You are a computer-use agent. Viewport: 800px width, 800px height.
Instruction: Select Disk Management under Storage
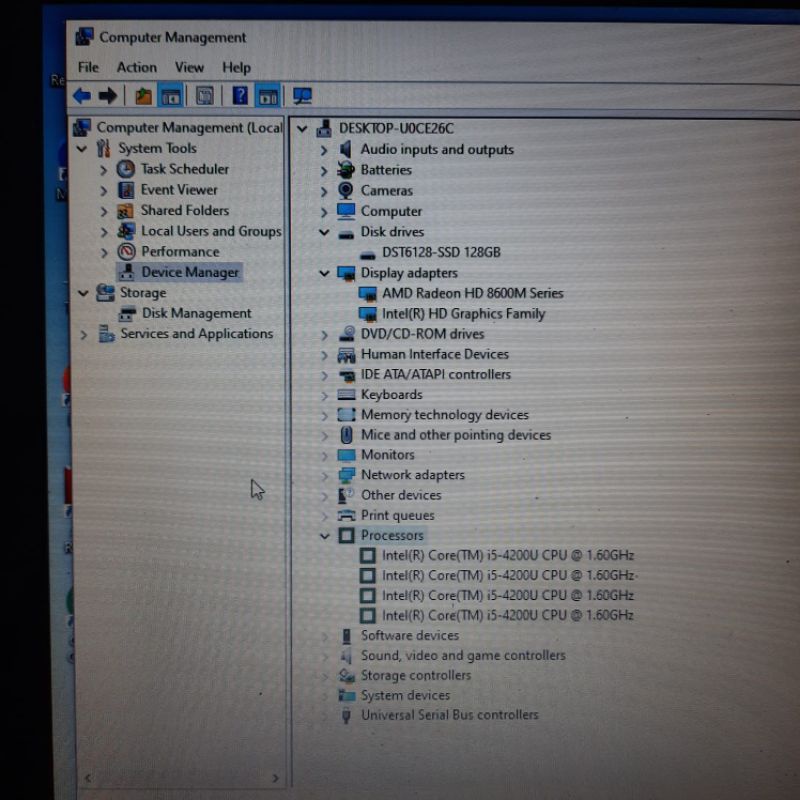click(x=196, y=313)
